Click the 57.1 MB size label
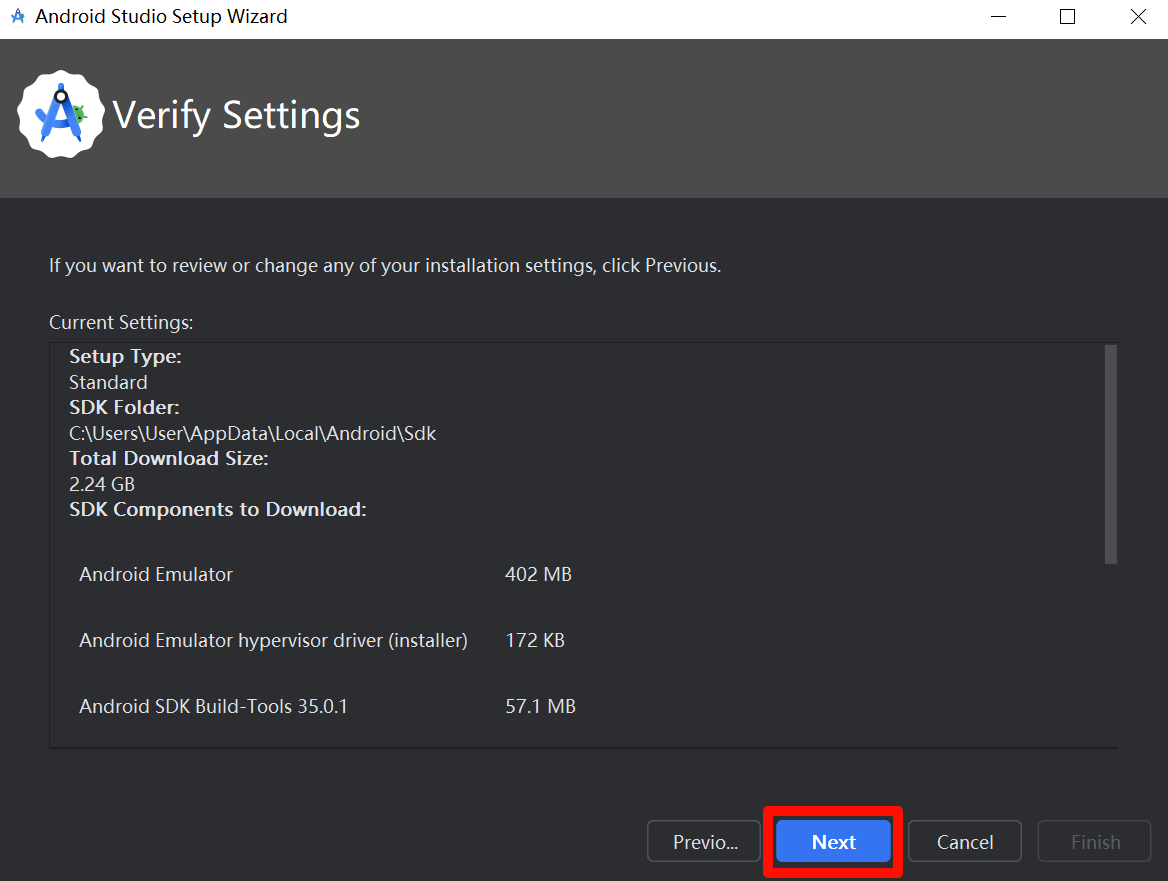The height and width of the screenshot is (881, 1168). [x=541, y=706]
